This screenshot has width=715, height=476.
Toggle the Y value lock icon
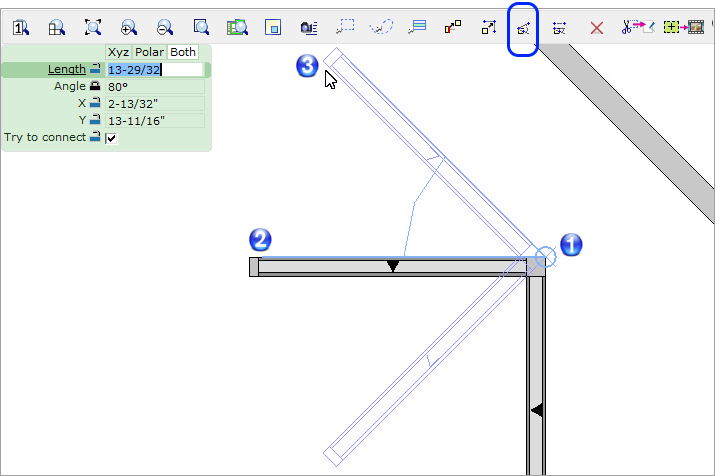point(95,120)
